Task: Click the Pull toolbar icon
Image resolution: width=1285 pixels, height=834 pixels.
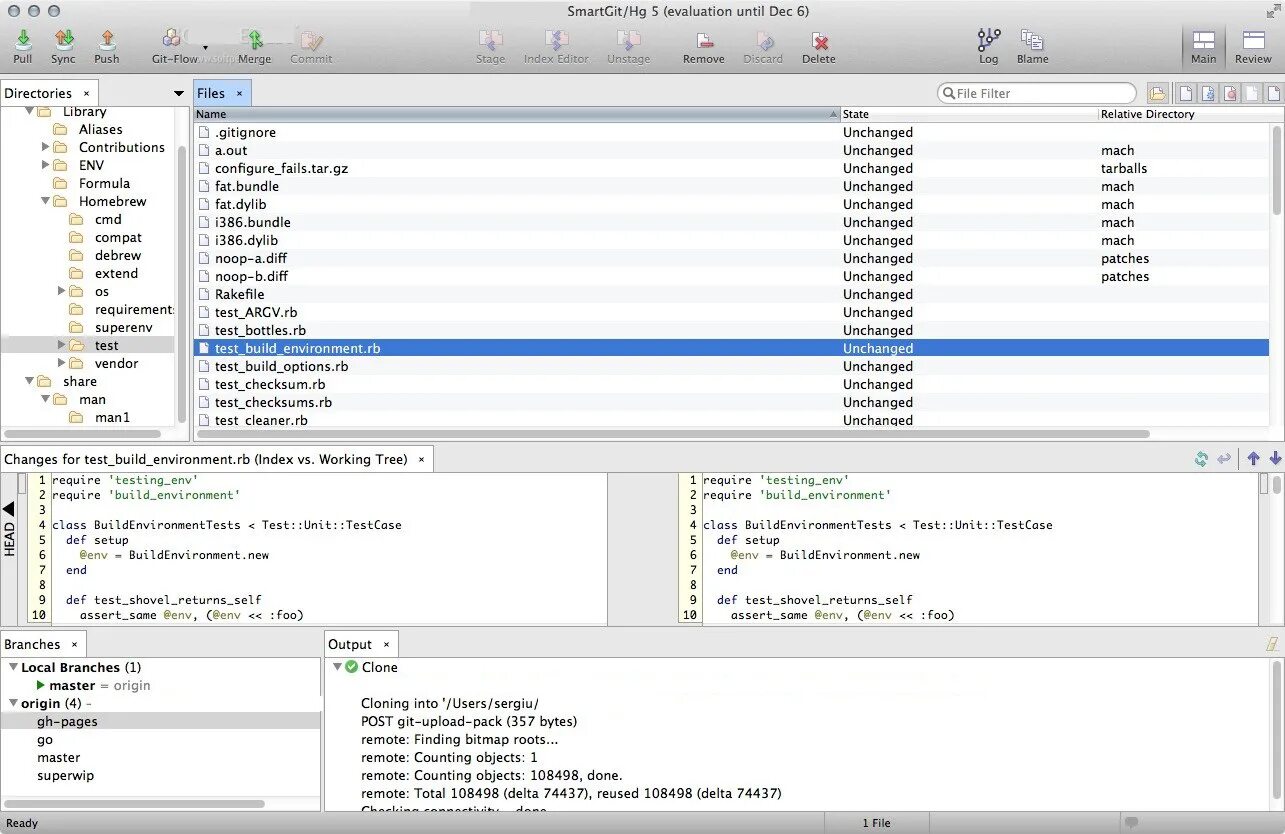Action: [x=23, y=41]
